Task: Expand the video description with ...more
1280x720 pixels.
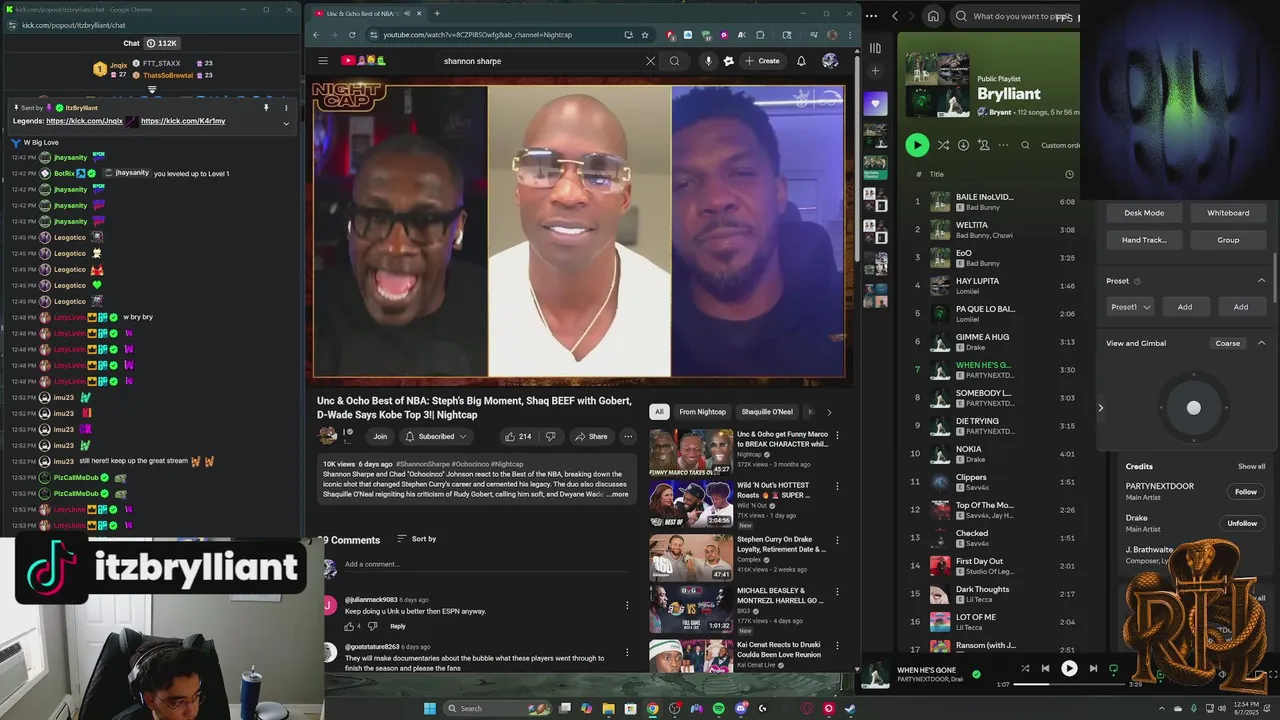Action: (x=619, y=494)
